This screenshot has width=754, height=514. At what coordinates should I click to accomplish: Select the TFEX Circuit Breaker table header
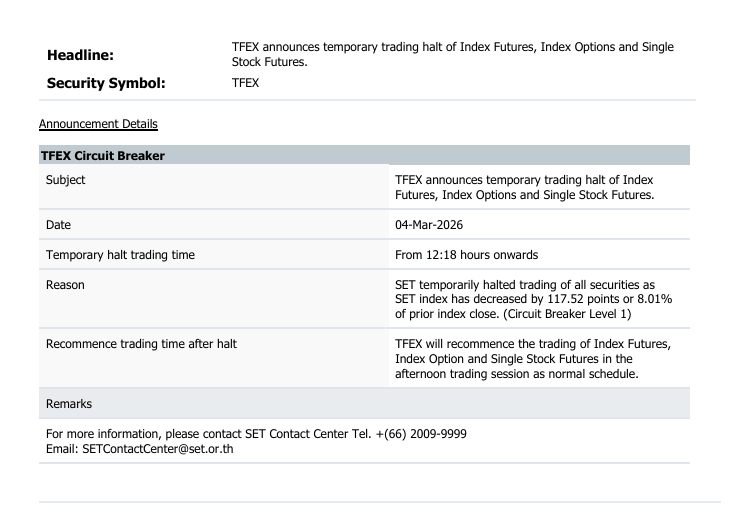[x=96, y=156]
